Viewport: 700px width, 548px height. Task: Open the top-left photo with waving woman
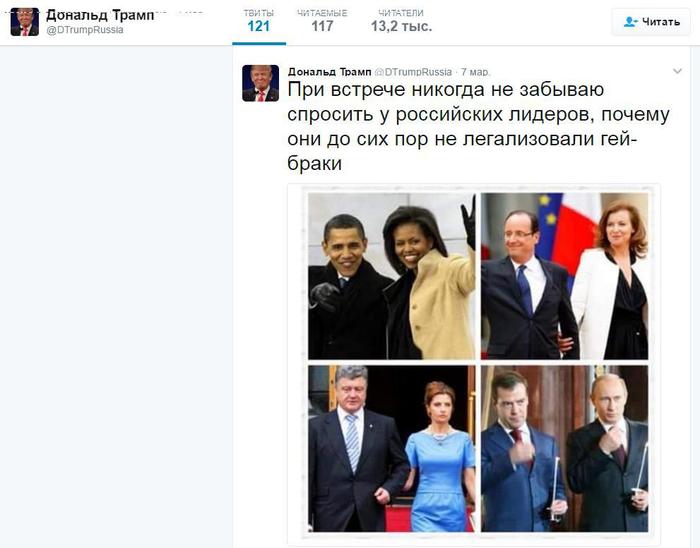pyautogui.click(x=392, y=276)
